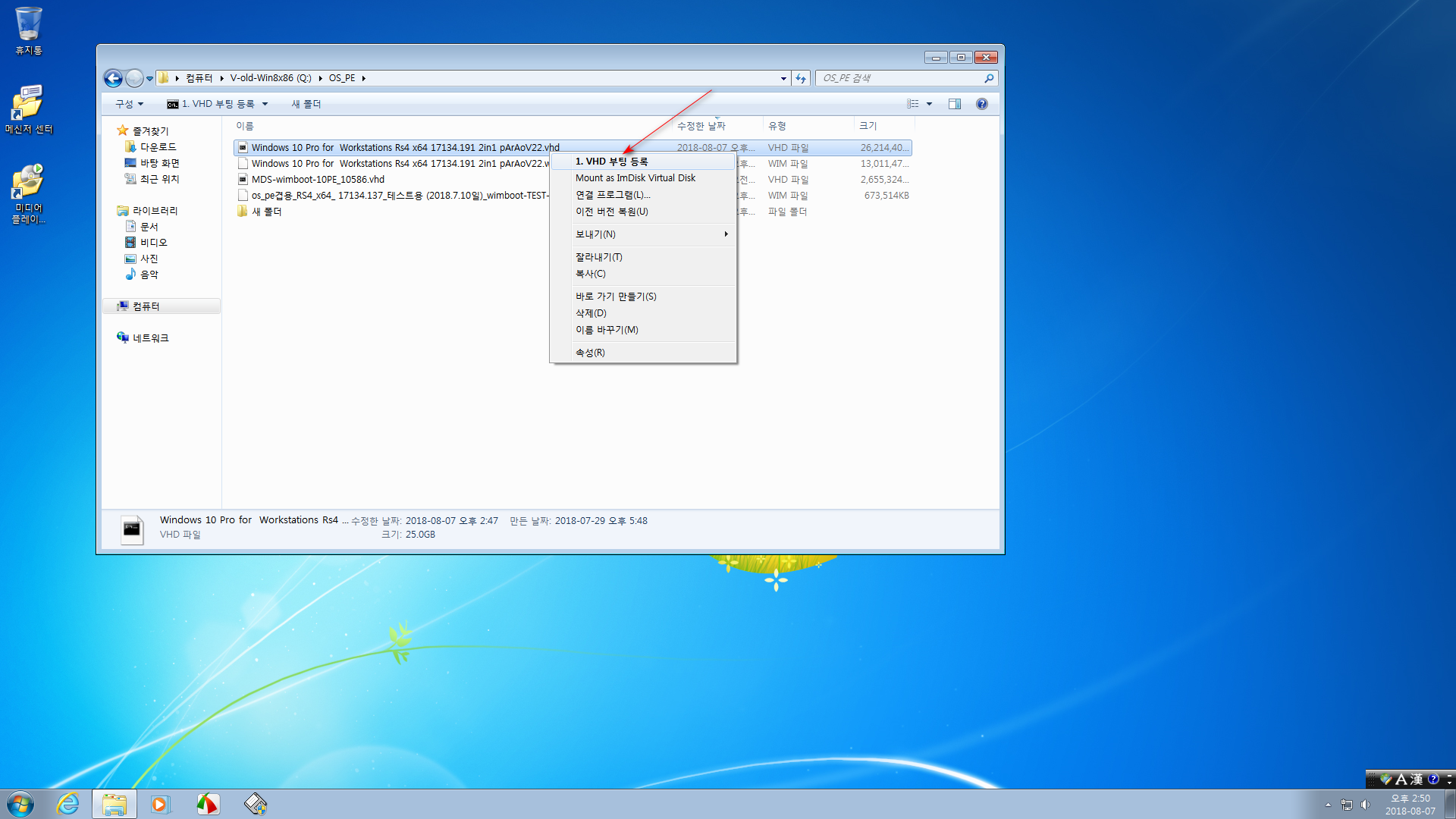Screen dimensions: 1456x819
Task: Open the 구성 organize menu
Action: [x=129, y=104]
